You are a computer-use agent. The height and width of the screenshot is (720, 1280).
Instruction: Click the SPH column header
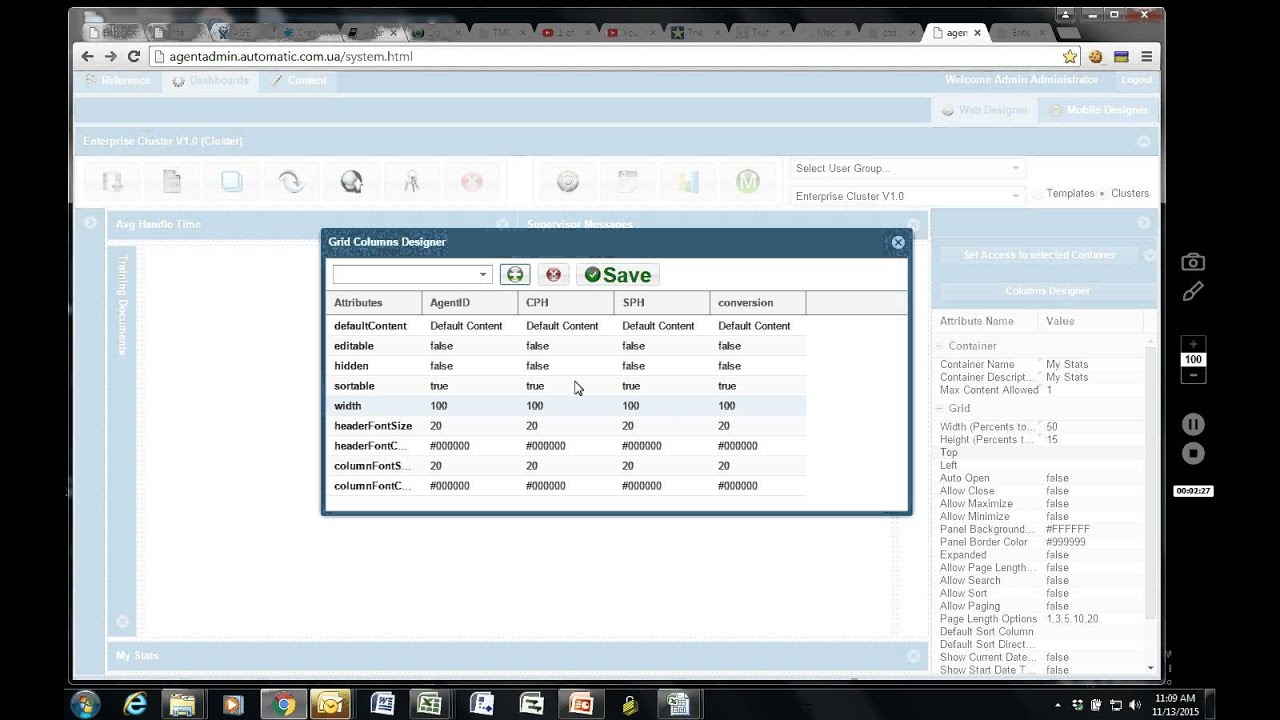[662, 303]
